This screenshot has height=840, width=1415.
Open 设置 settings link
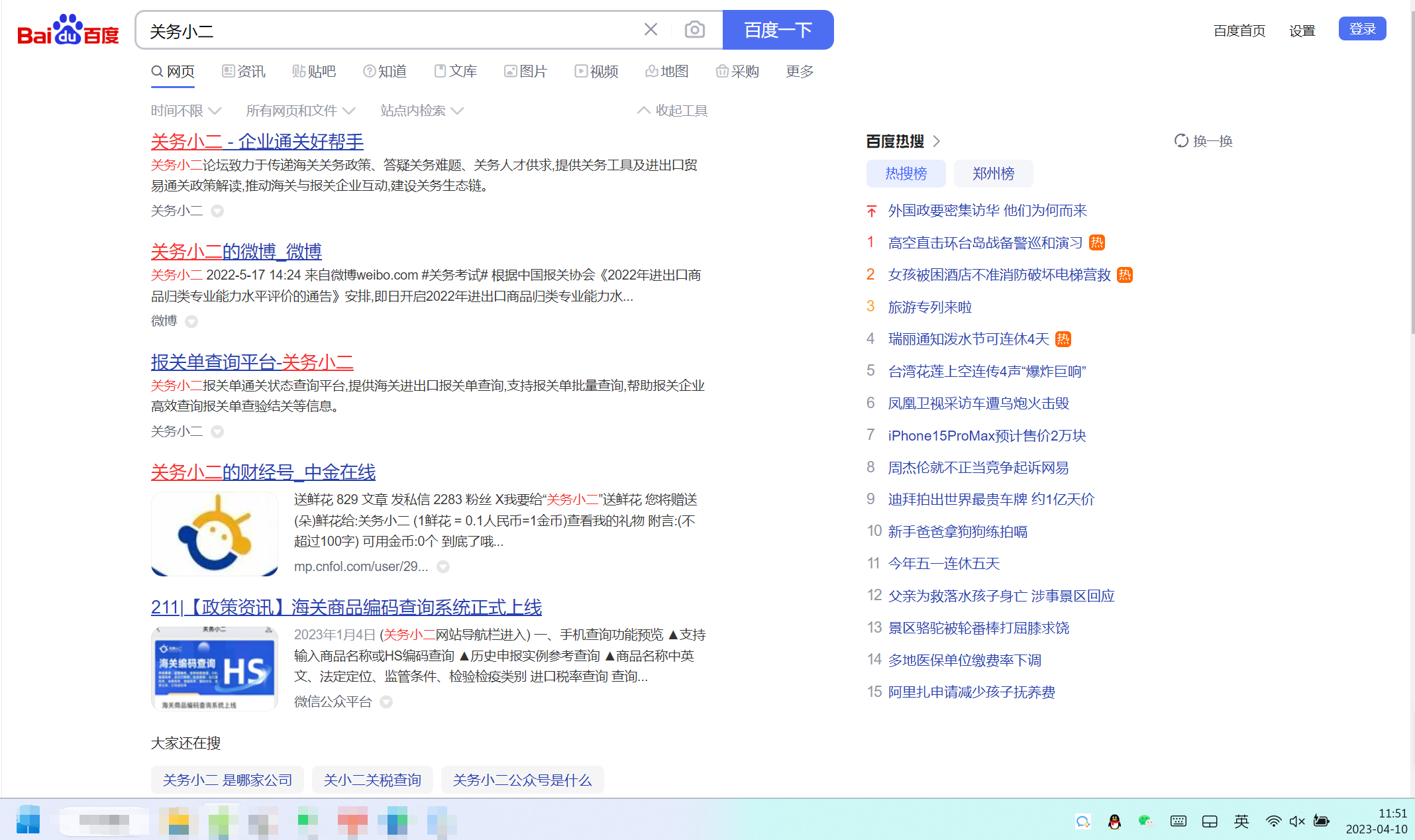pyautogui.click(x=1302, y=31)
